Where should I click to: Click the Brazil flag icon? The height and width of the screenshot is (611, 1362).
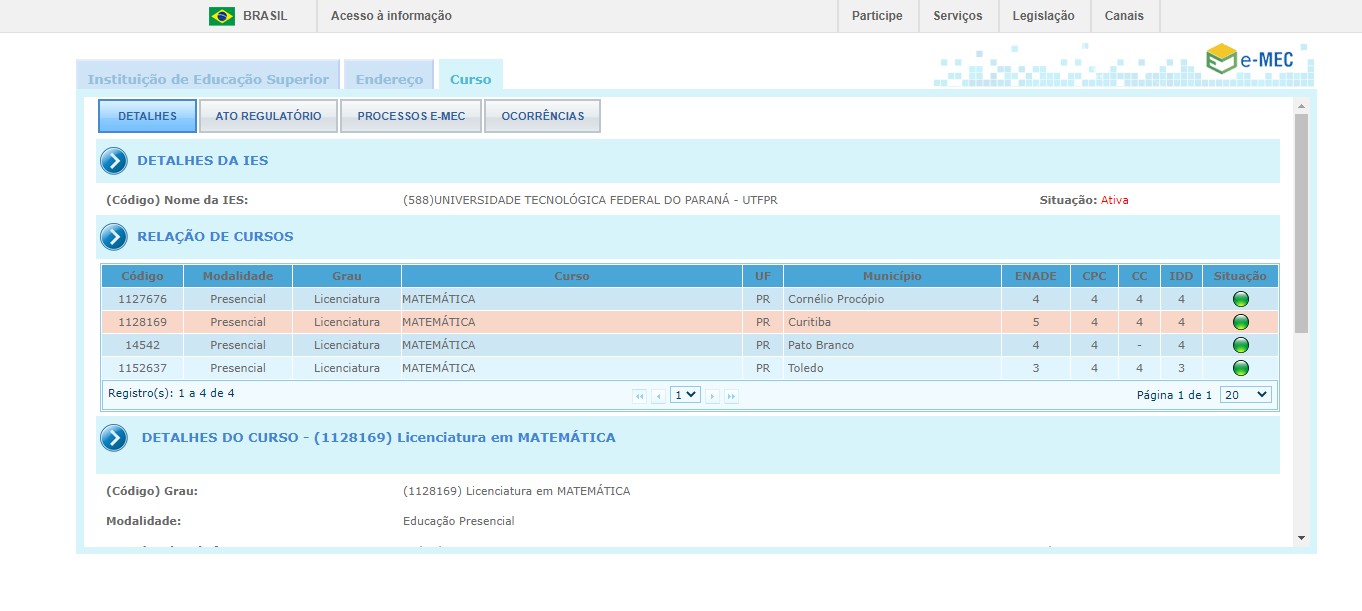[x=221, y=16]
